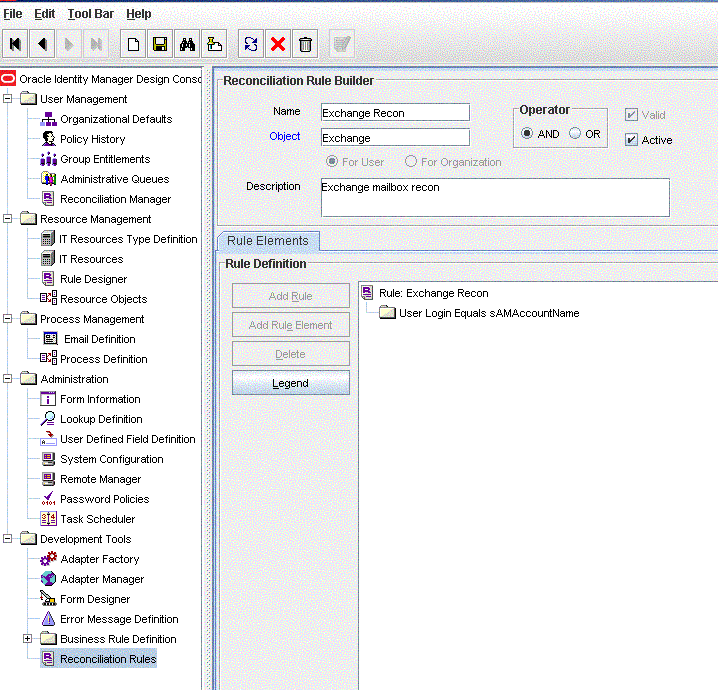Click the Notes stamp toolbar icon
The image size is (718, 690).
[x=214, y=44]
